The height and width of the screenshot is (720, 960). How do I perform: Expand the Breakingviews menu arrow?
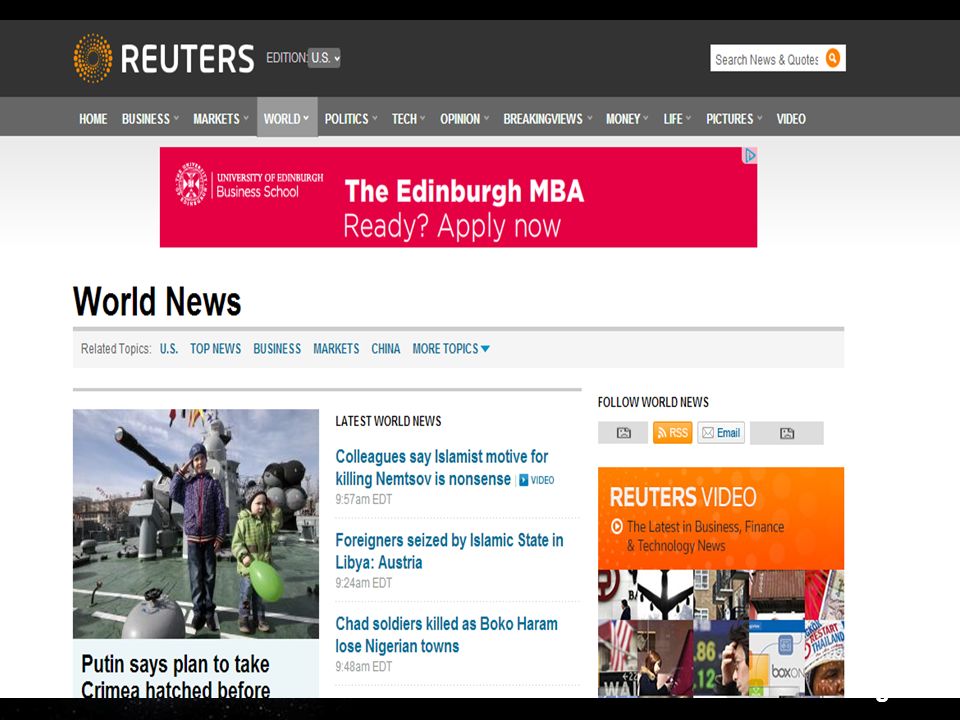[x=590, y=118]
